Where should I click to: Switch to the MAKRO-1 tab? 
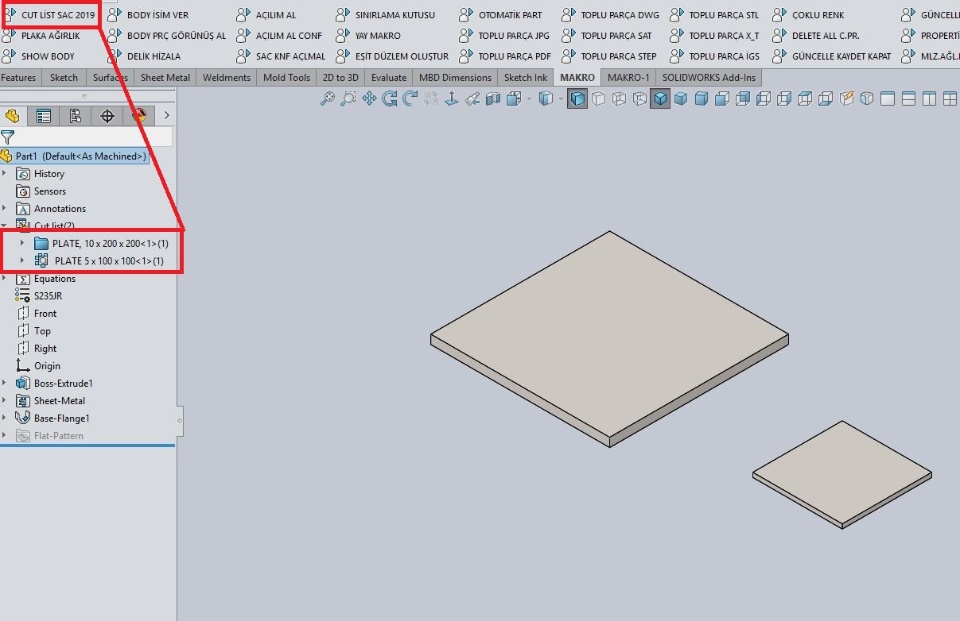pos(628,78)
